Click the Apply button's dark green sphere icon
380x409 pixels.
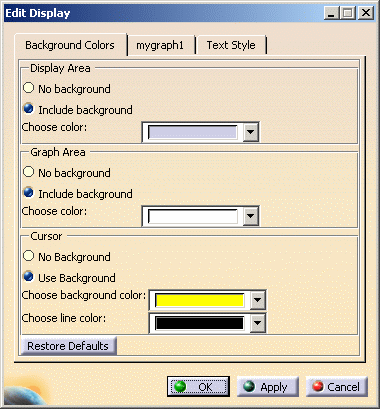[x=249, y=387]
